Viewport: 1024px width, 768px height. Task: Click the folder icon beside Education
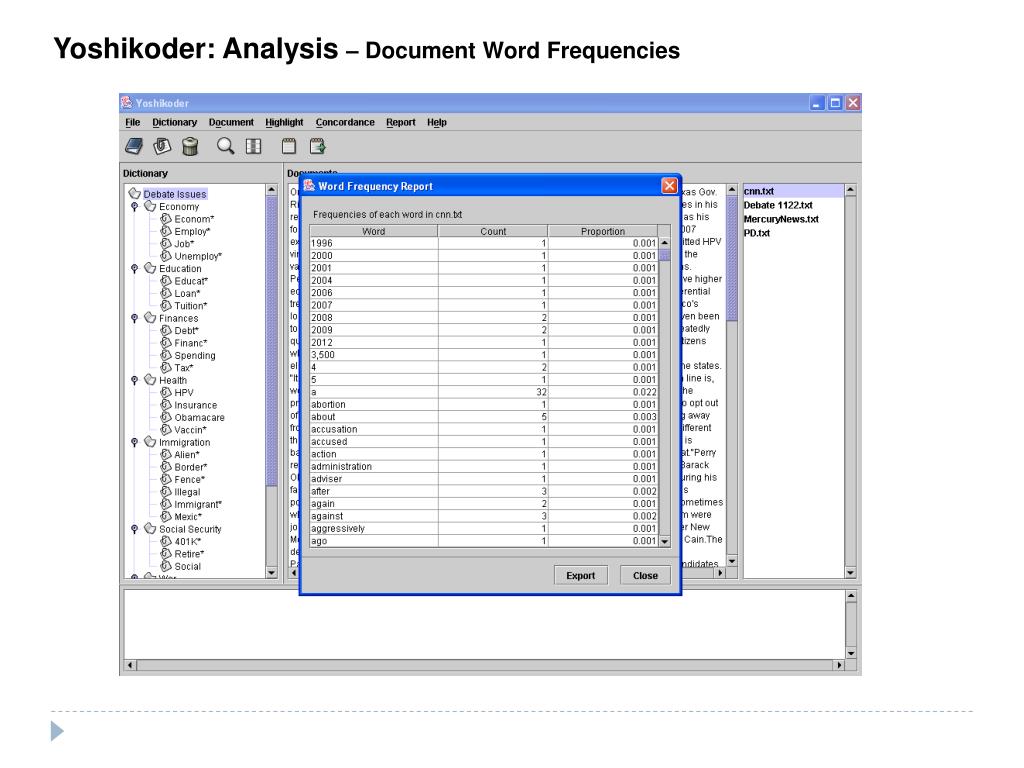pyautogui.click(x=150, y=268)
